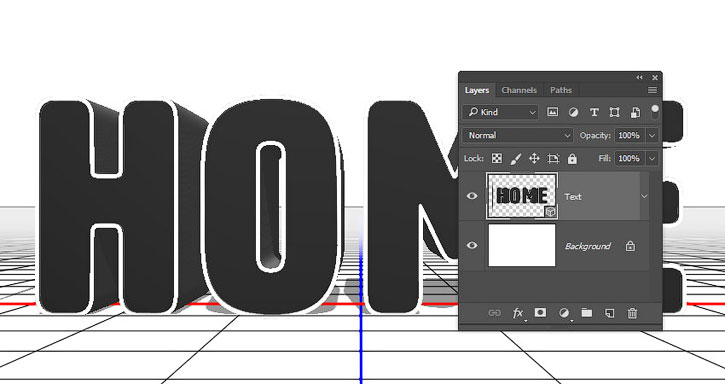This screenshot has width=725, height=384.
Task: Create a new group
Action: pyautogui.click(x=587, y=313)
